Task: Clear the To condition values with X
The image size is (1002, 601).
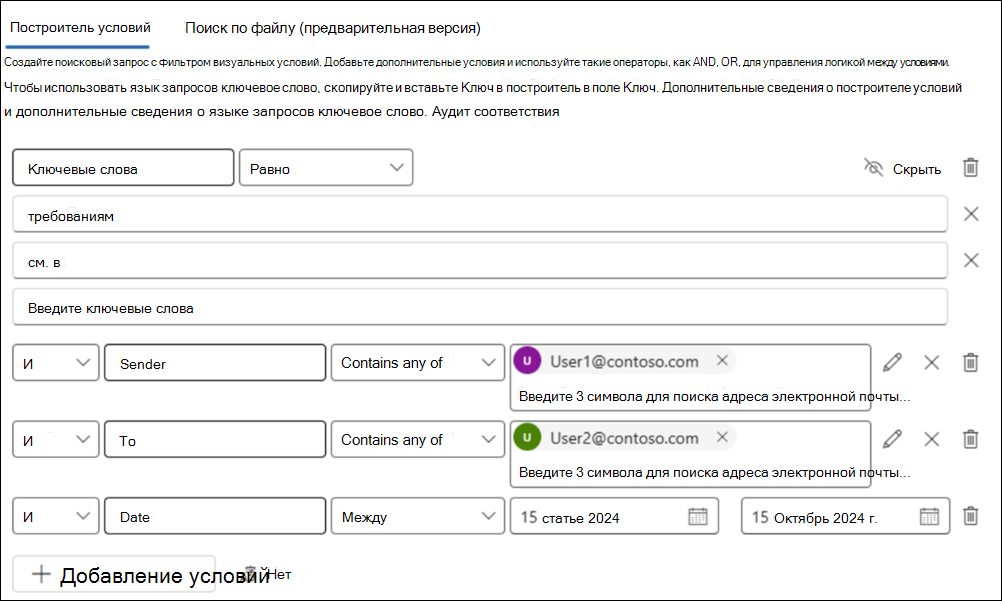Action: click(x=932, y=439)
